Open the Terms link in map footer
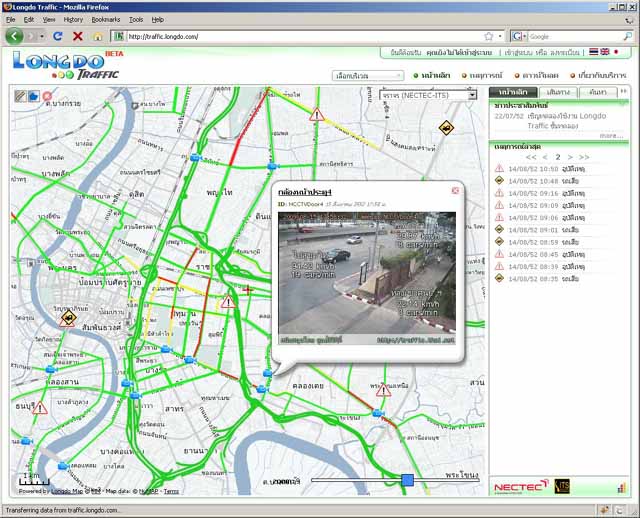640x518 pixels. [171, 491]
